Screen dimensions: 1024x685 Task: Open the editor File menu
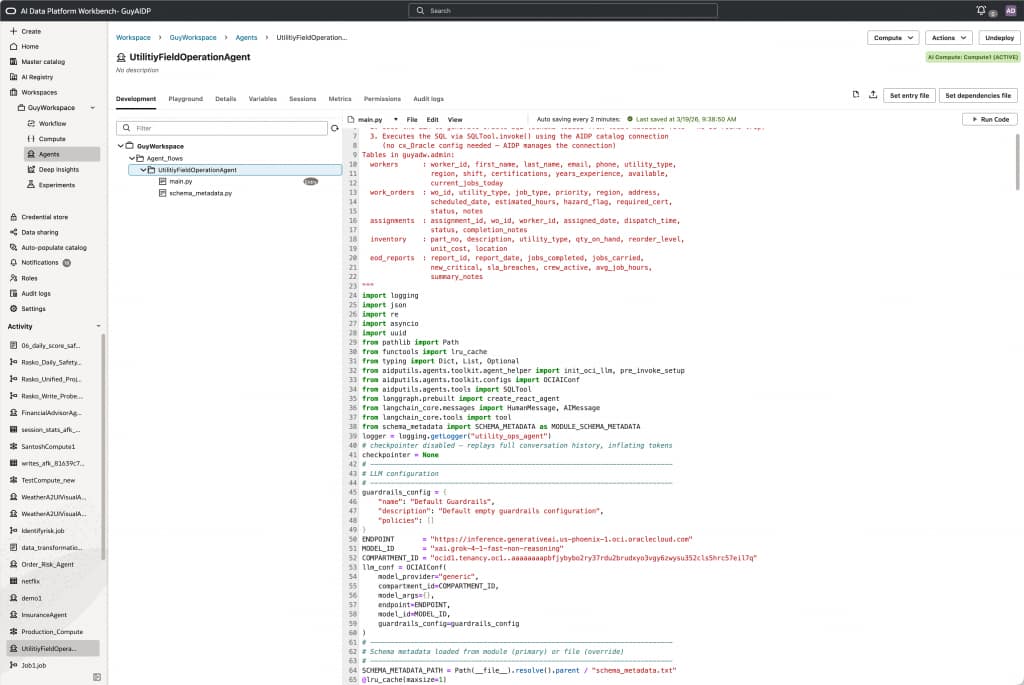click(x=411, y=119)
